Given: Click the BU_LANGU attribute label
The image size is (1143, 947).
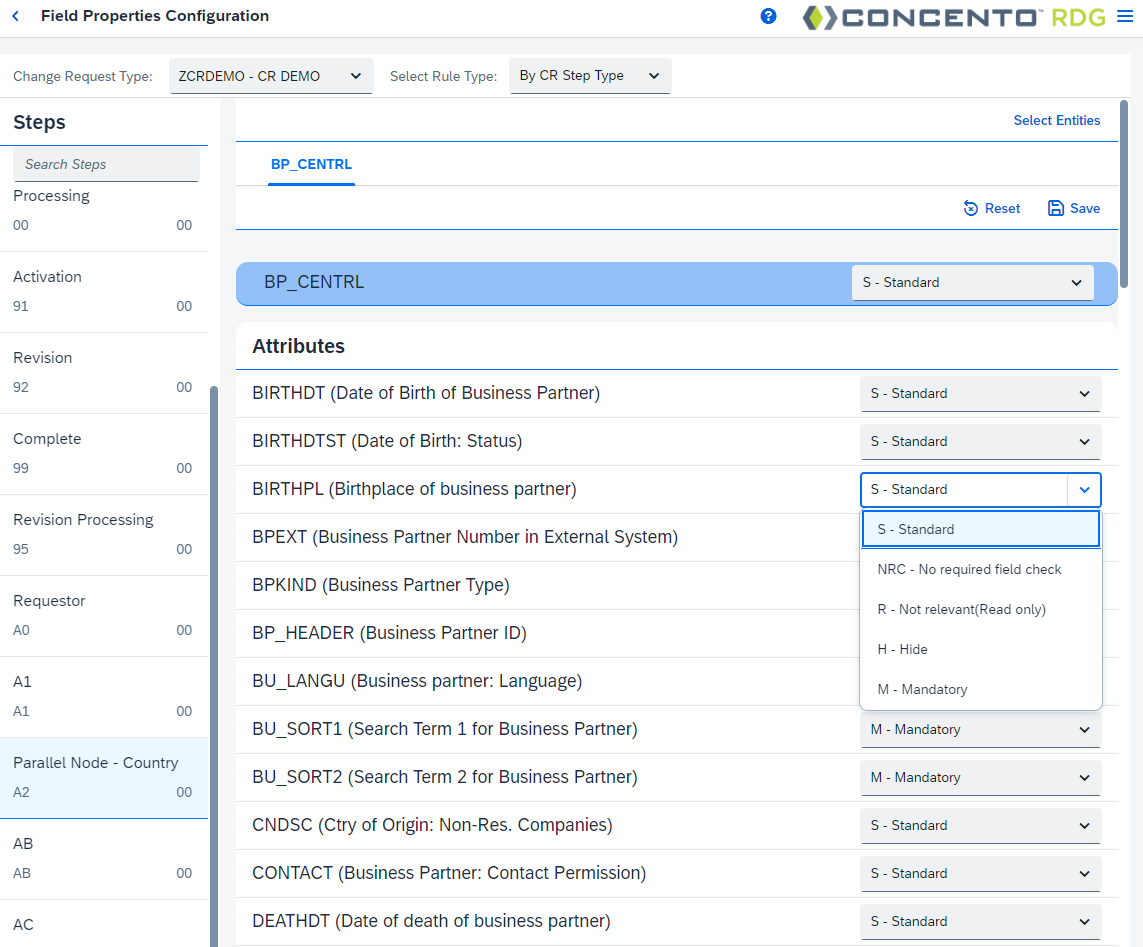Looking at the screenshot, I should point(417,681).
